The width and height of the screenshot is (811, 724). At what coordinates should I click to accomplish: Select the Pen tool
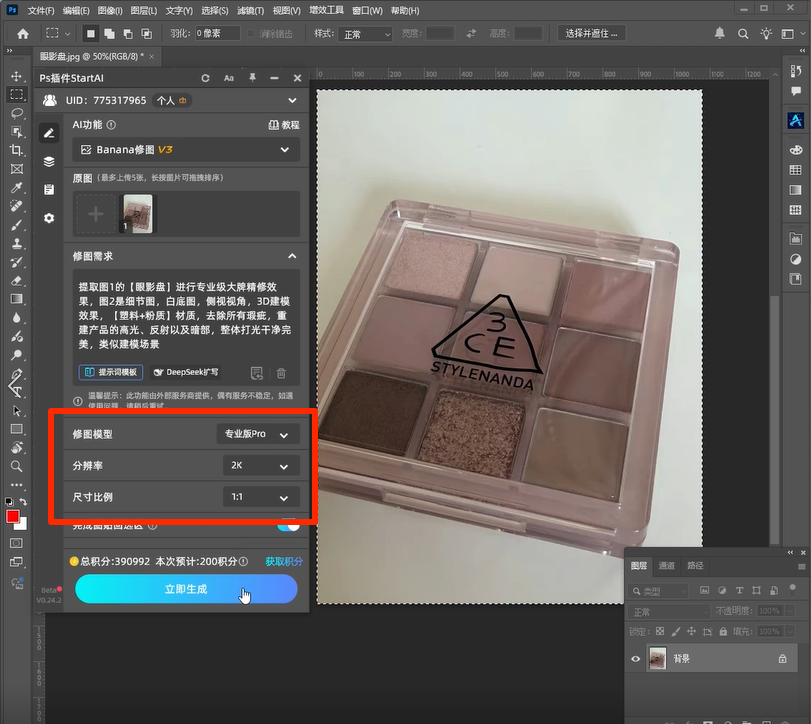click(x=17, y=374)
